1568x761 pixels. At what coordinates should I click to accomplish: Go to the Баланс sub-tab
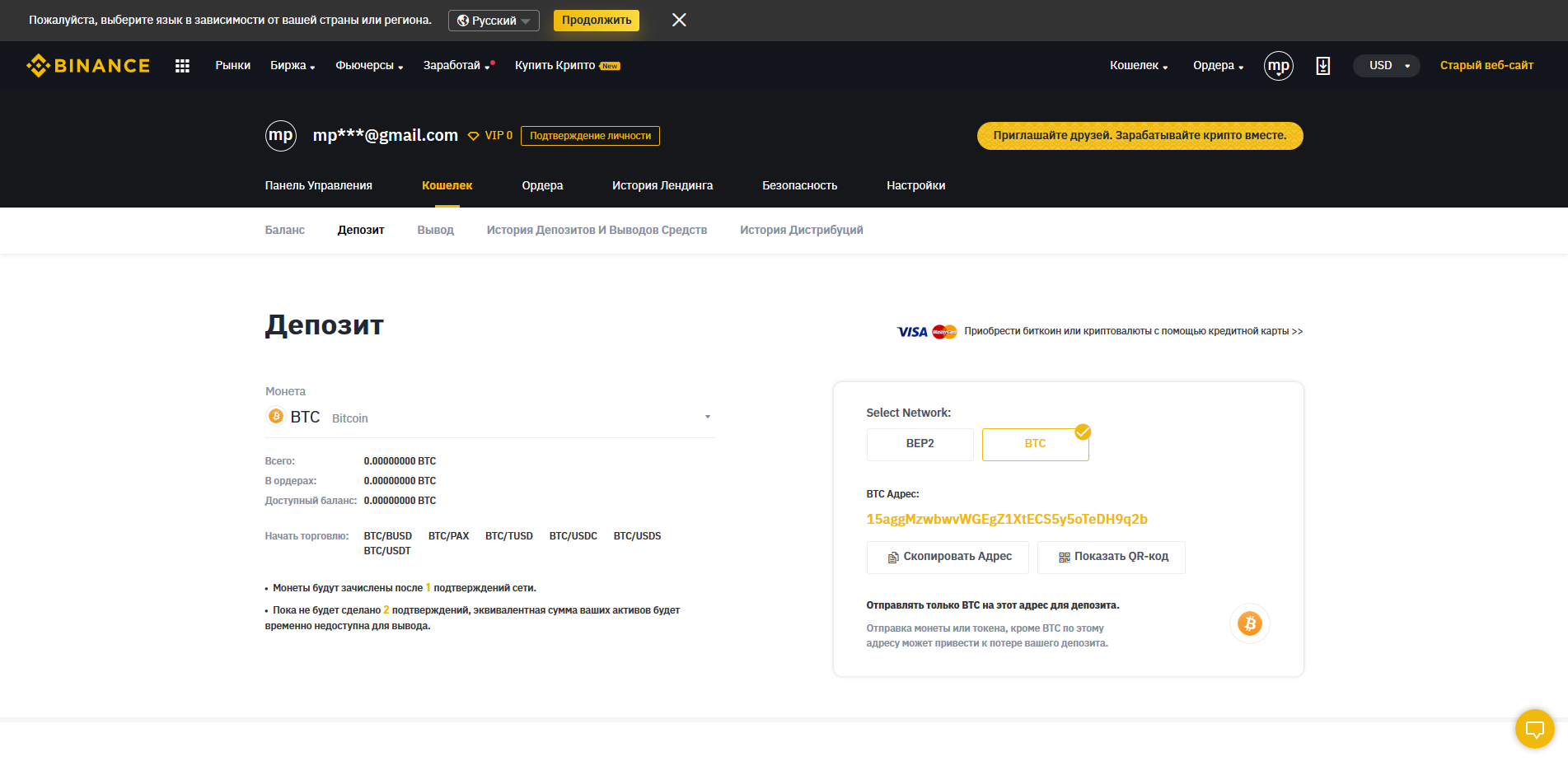pos(285,231)
